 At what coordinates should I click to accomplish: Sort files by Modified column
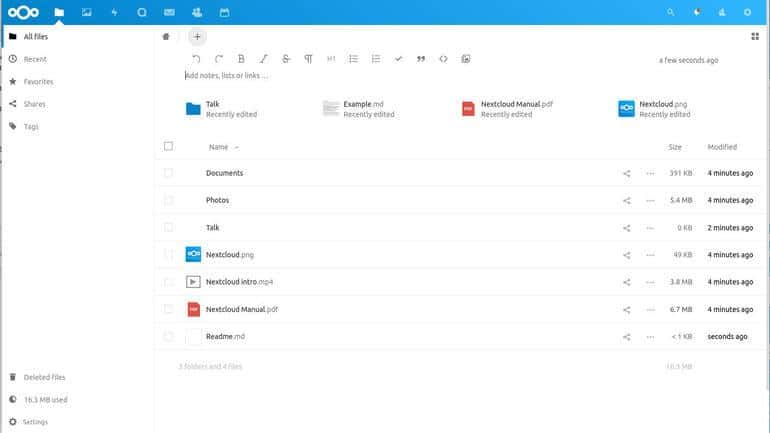(722, 147)
